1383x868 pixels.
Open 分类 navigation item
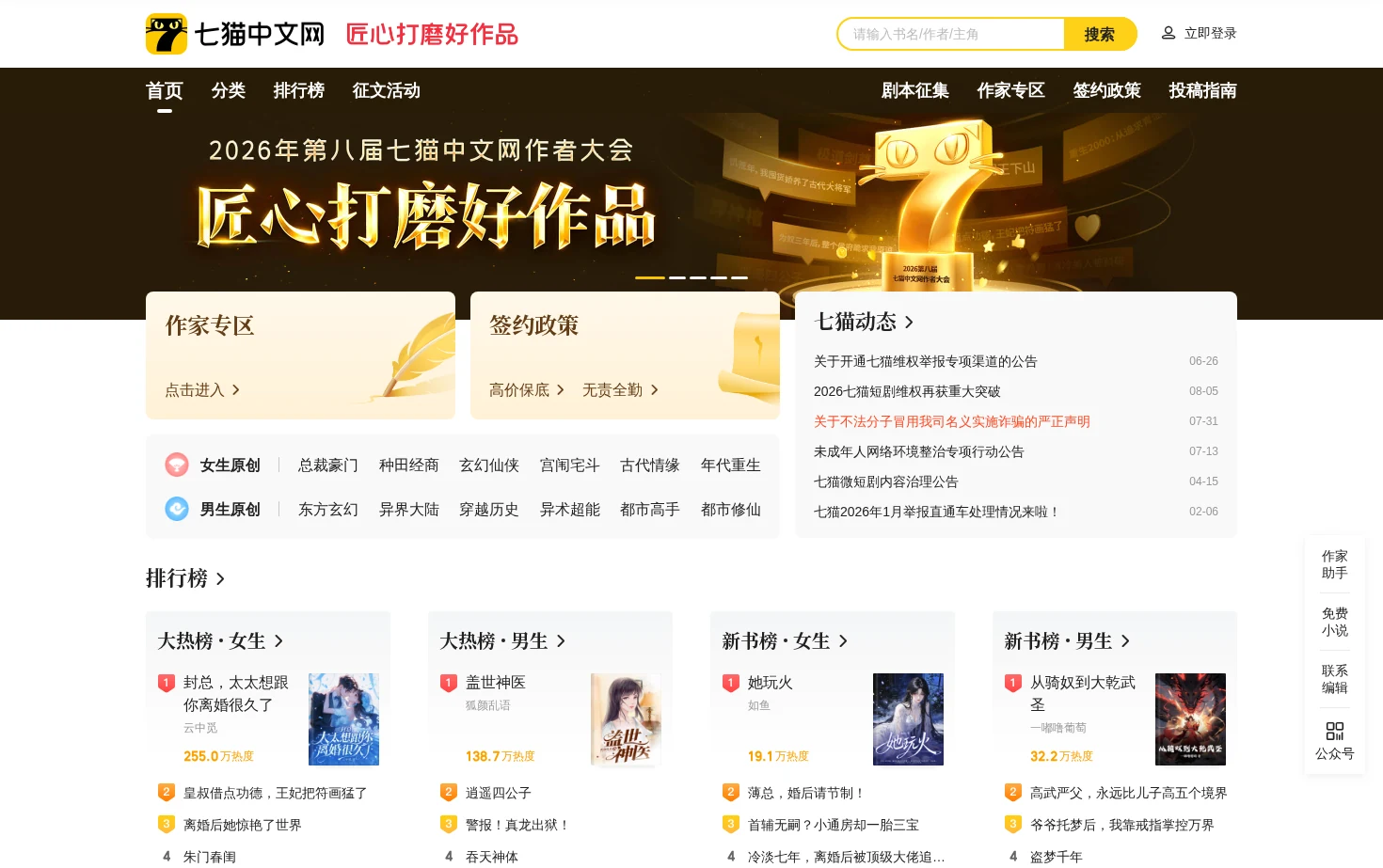(x=229, y=90)
